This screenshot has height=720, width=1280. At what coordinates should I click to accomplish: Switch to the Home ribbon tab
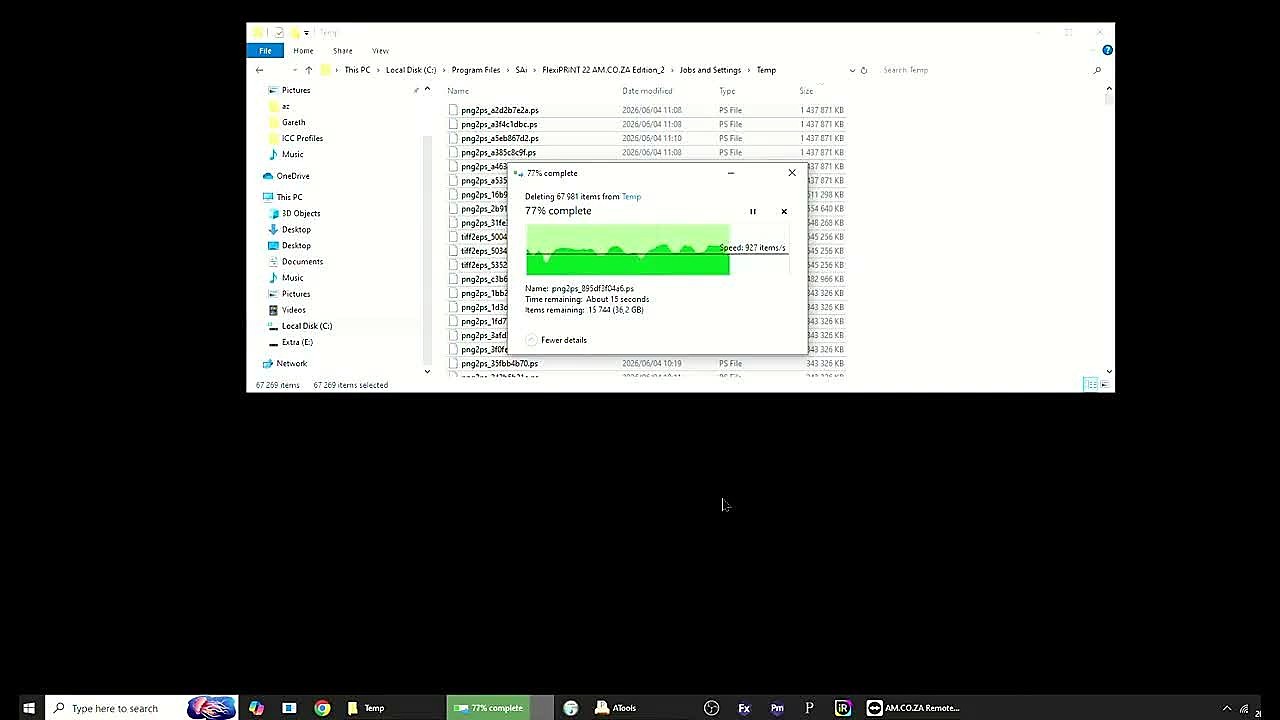pyautogui.click(x=303, y=50)
